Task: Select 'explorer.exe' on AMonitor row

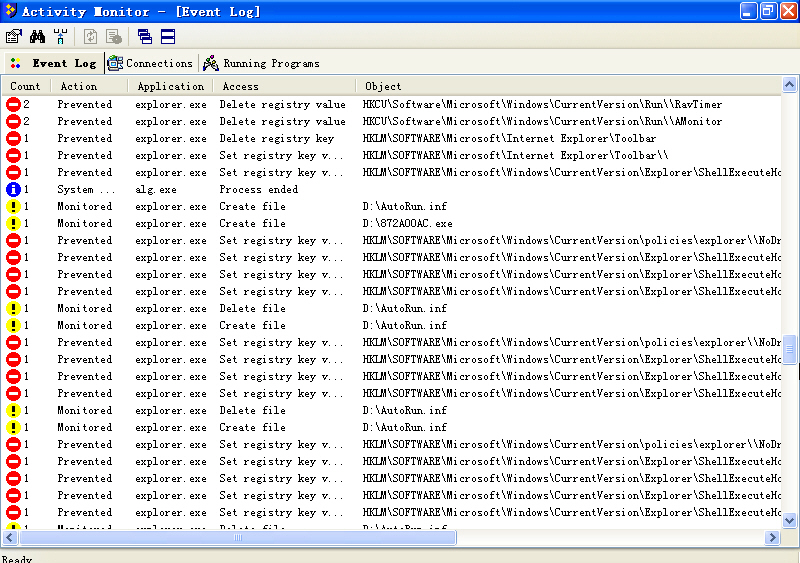Action: tap(171, 121)
